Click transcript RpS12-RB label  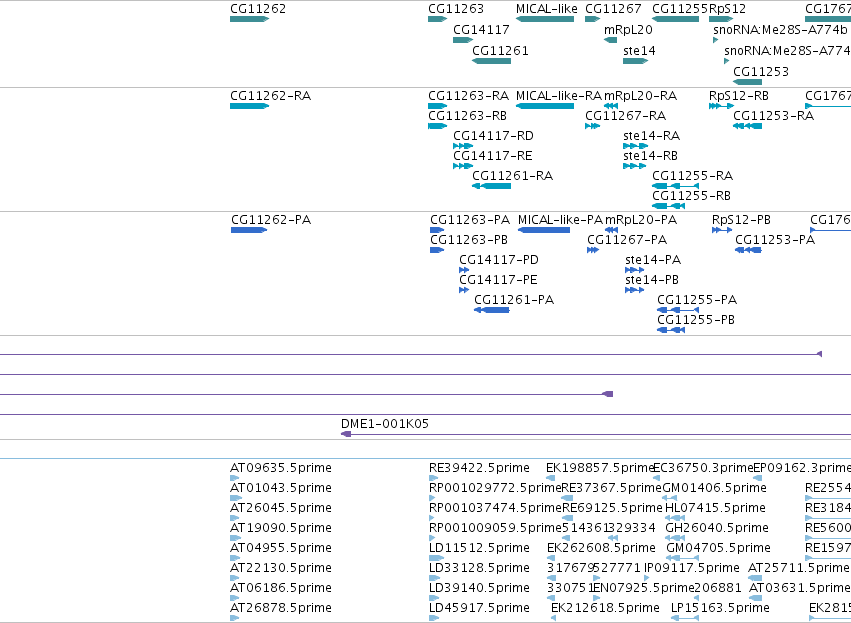pyautogui.click(x=739, y=96)
